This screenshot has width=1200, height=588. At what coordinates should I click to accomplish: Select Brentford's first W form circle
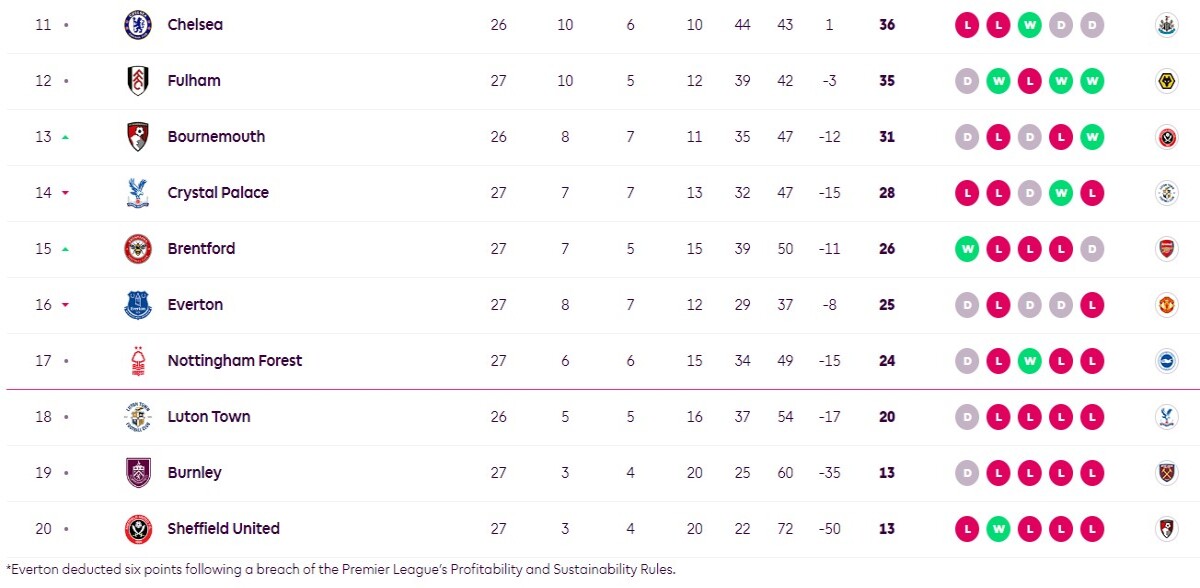coord(966,249)
